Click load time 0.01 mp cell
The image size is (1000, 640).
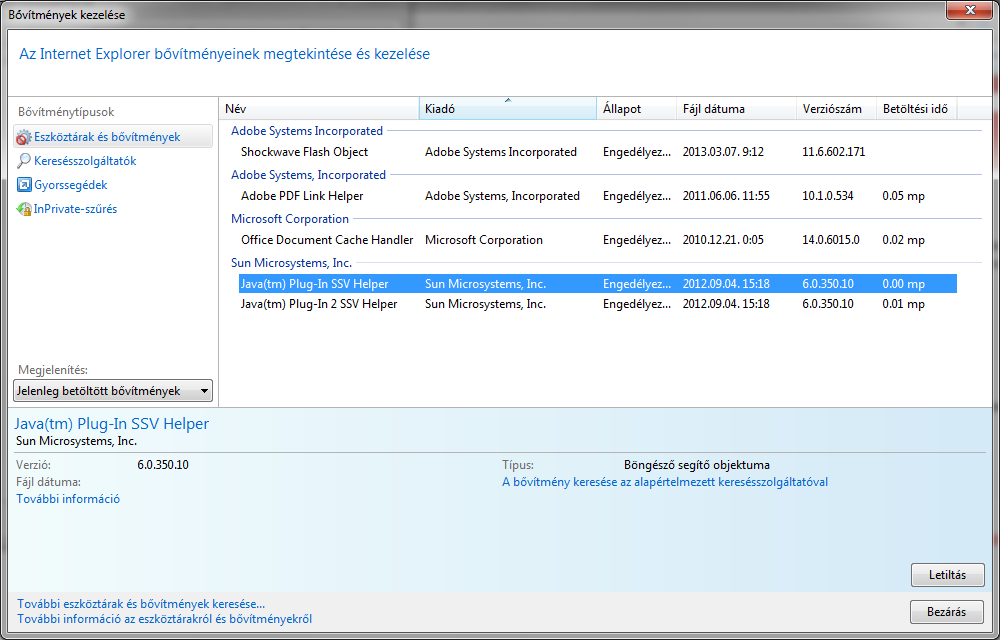point(904,304)
